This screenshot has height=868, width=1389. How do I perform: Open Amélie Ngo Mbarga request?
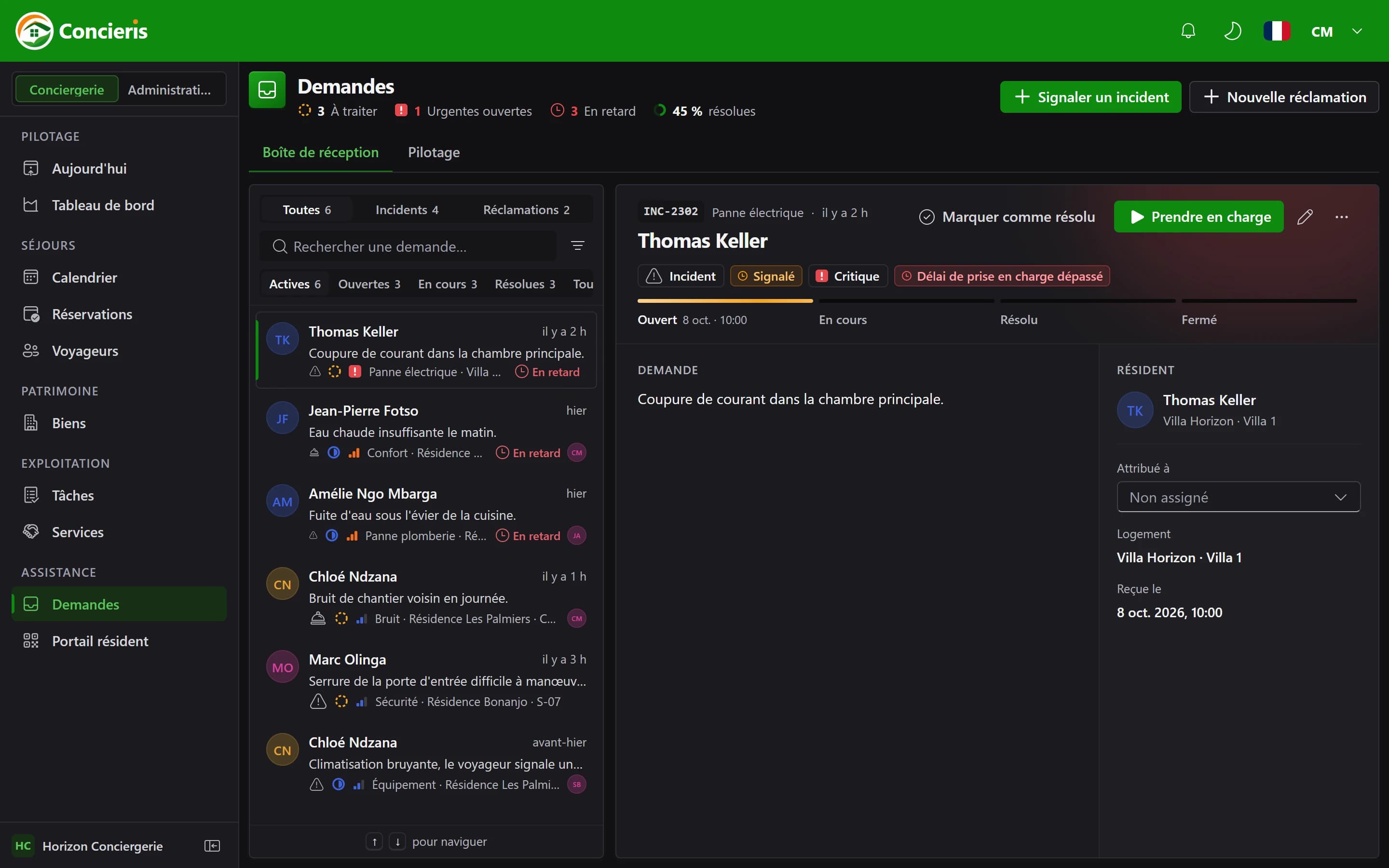tap(426, 515)
